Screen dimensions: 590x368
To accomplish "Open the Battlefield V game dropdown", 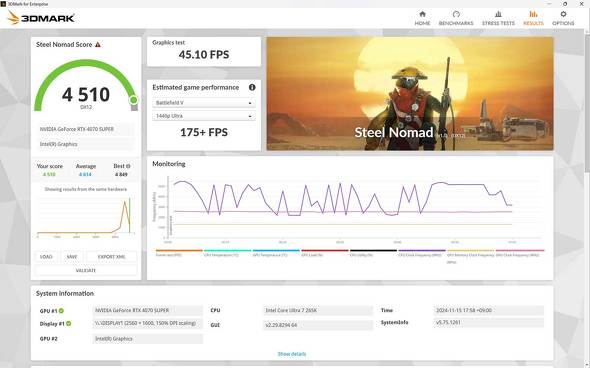I will [x=204, y=103].
